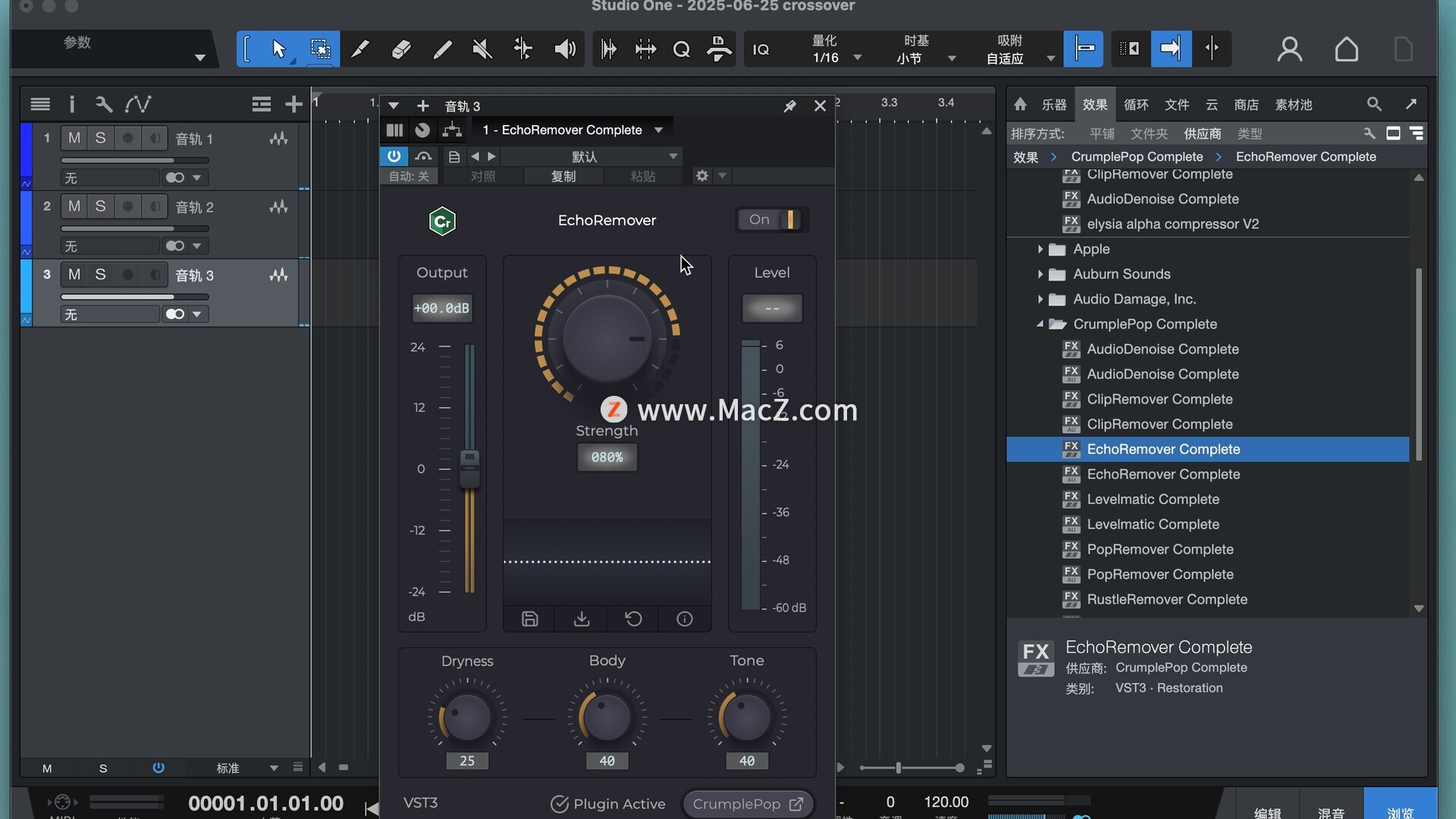
Task: Open the track list icon
Action: tap(40, 104)
